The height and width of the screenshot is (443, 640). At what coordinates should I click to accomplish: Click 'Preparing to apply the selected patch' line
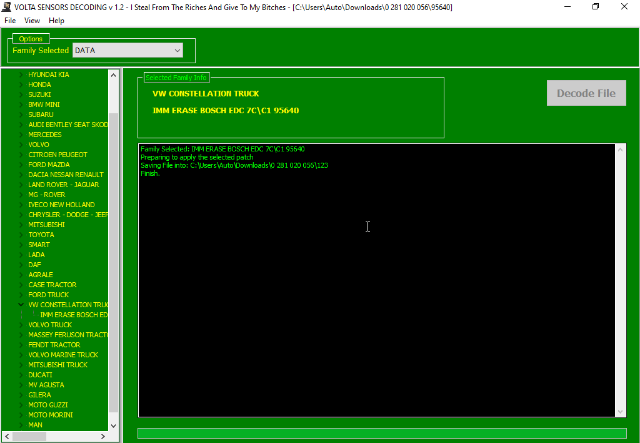tap(197, 157)
